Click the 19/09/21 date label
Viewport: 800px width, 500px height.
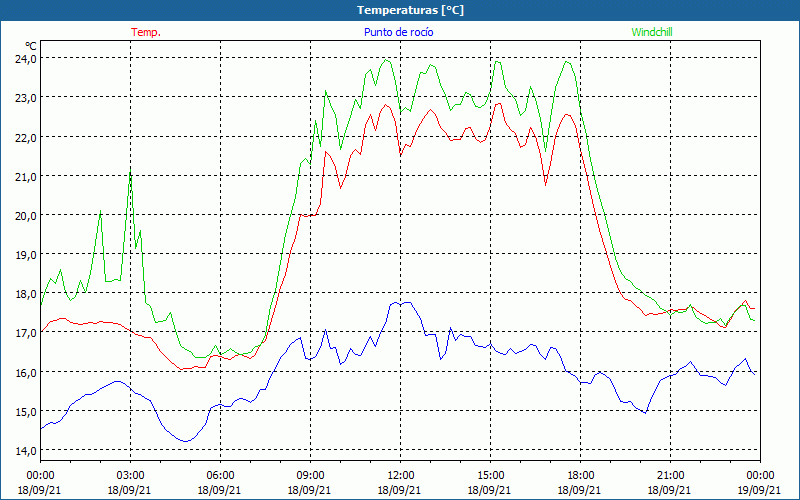click(759, 490)
